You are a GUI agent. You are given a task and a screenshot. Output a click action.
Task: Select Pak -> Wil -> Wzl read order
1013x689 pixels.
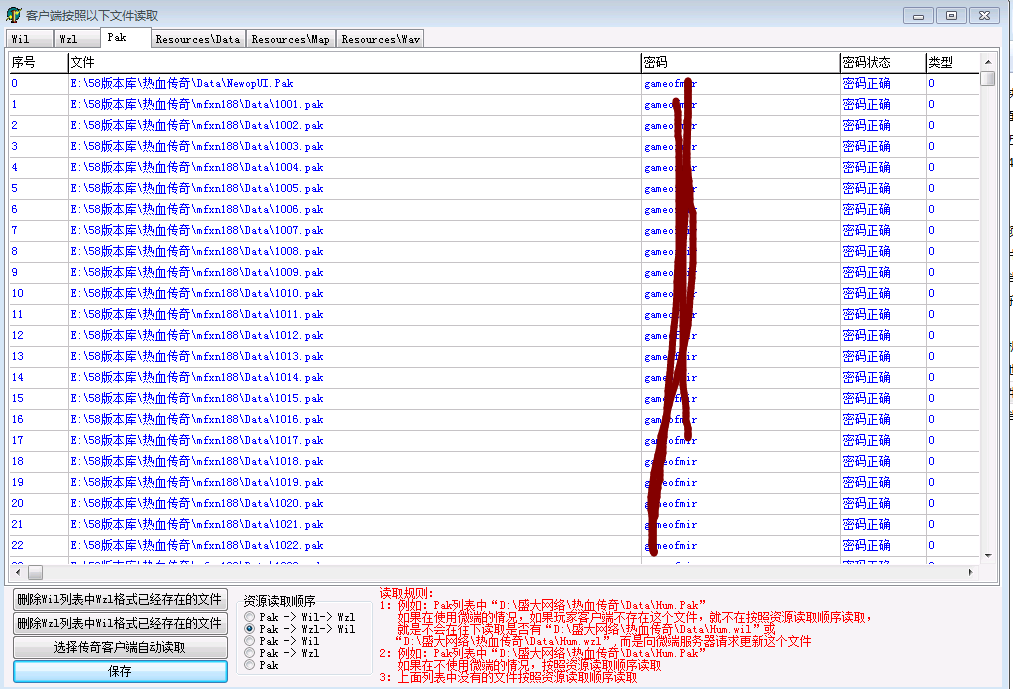coord(250,617)
